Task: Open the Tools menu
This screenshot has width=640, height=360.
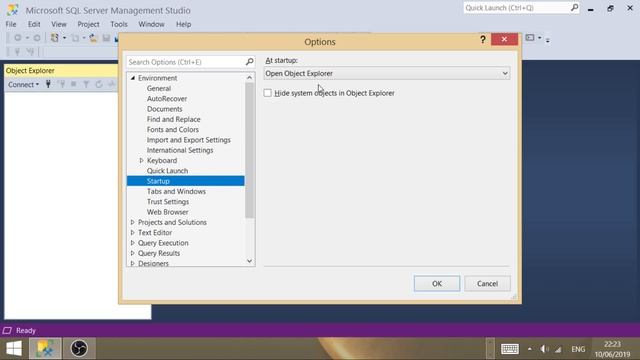Action: (119, 24)
